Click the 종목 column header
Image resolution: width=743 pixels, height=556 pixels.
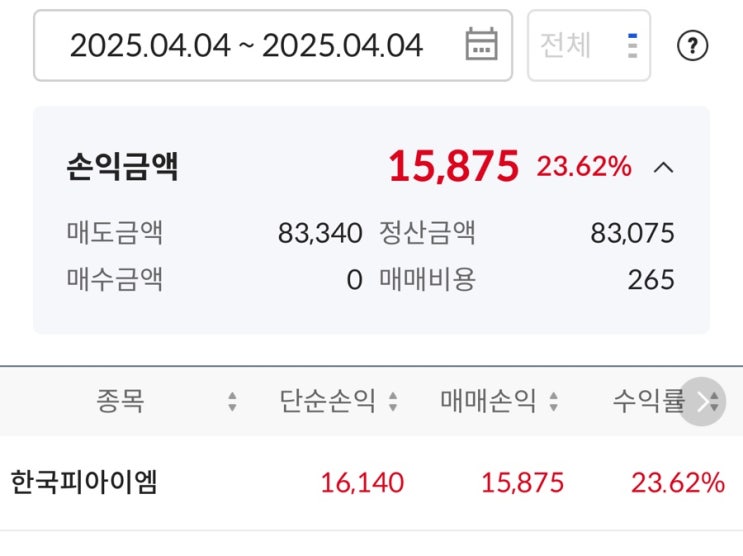click(x=120, y=402)
